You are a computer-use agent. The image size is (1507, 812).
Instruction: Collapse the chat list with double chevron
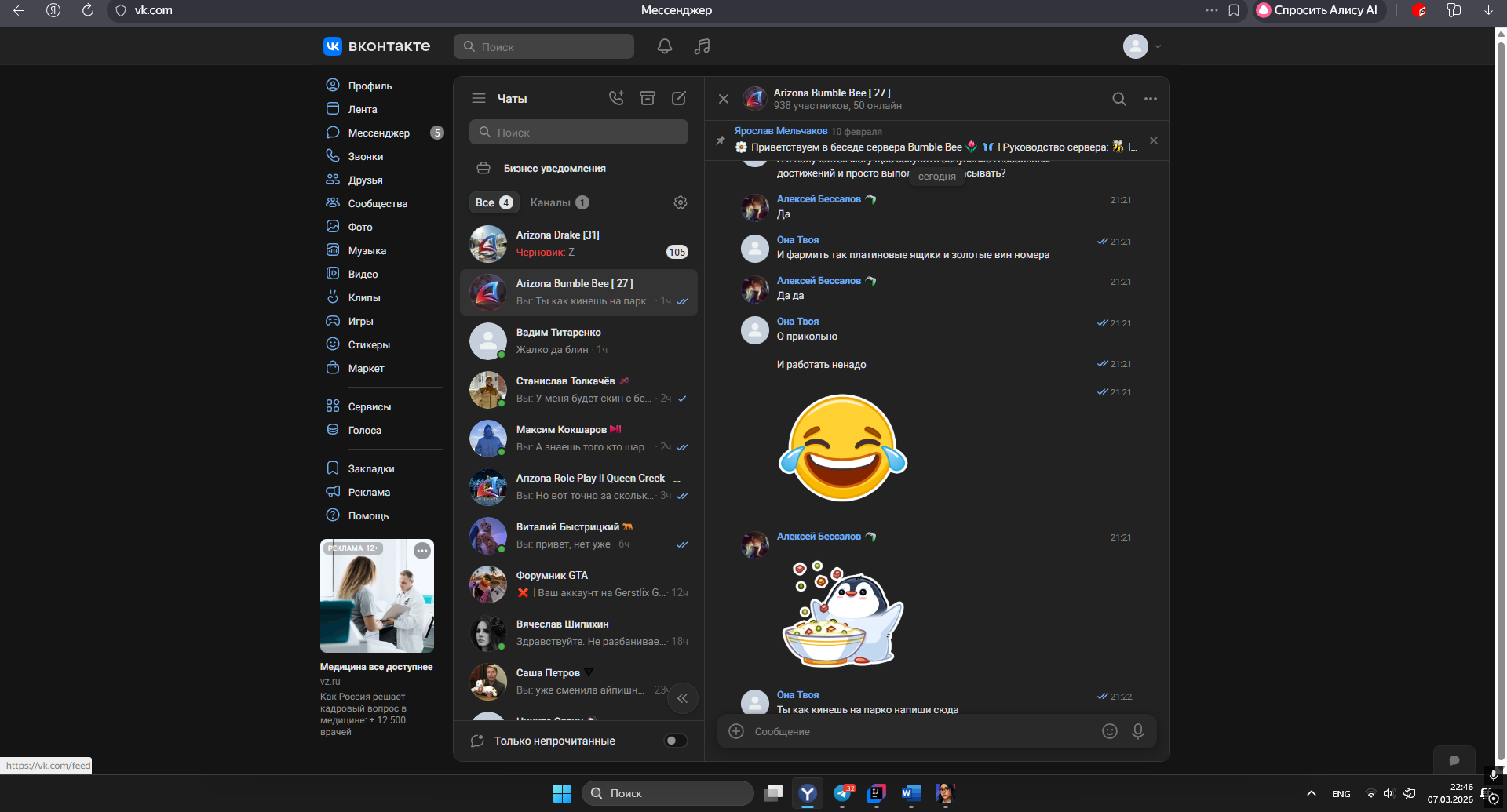682,698
